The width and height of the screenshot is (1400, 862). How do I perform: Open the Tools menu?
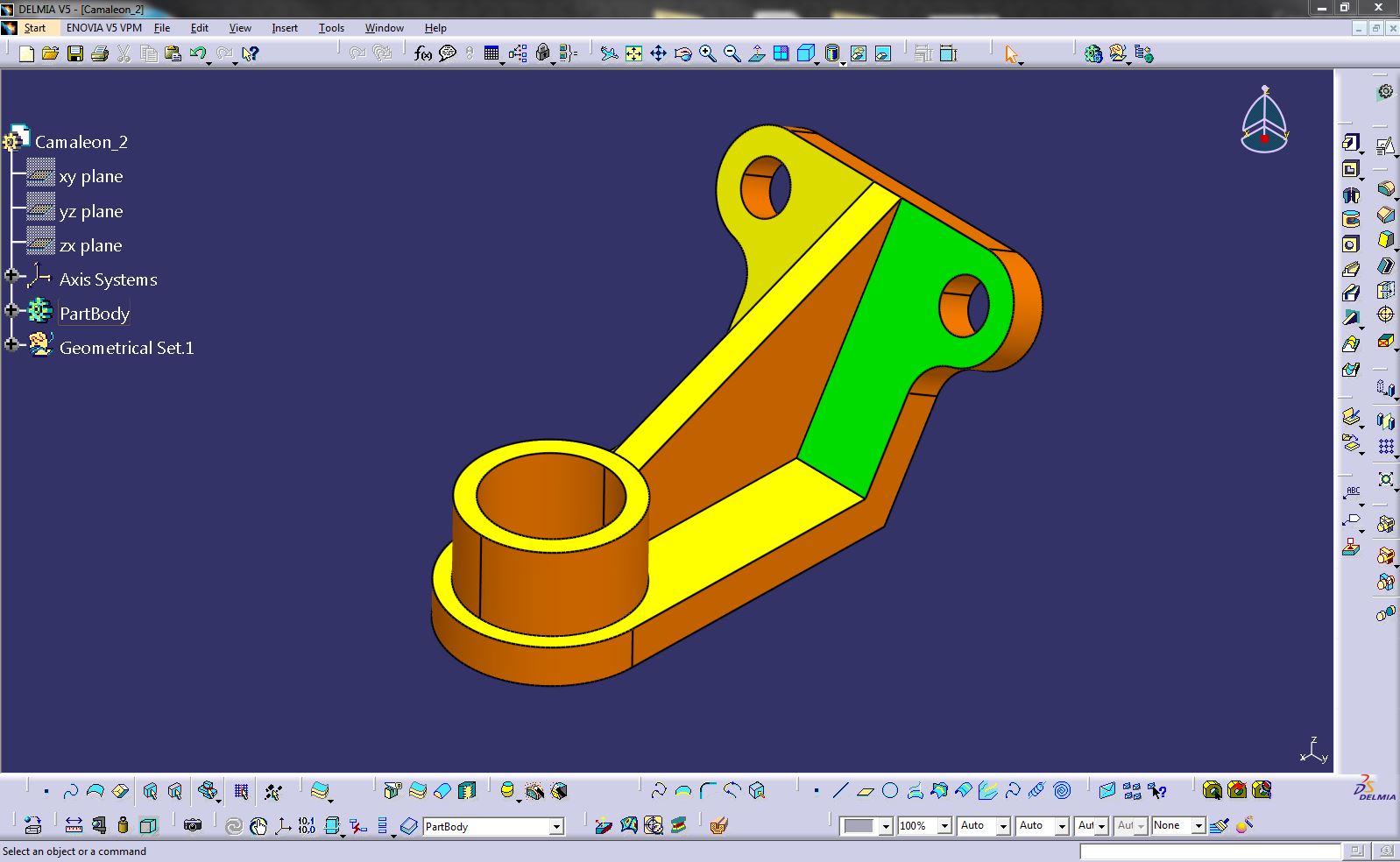(x=331, y=28)
